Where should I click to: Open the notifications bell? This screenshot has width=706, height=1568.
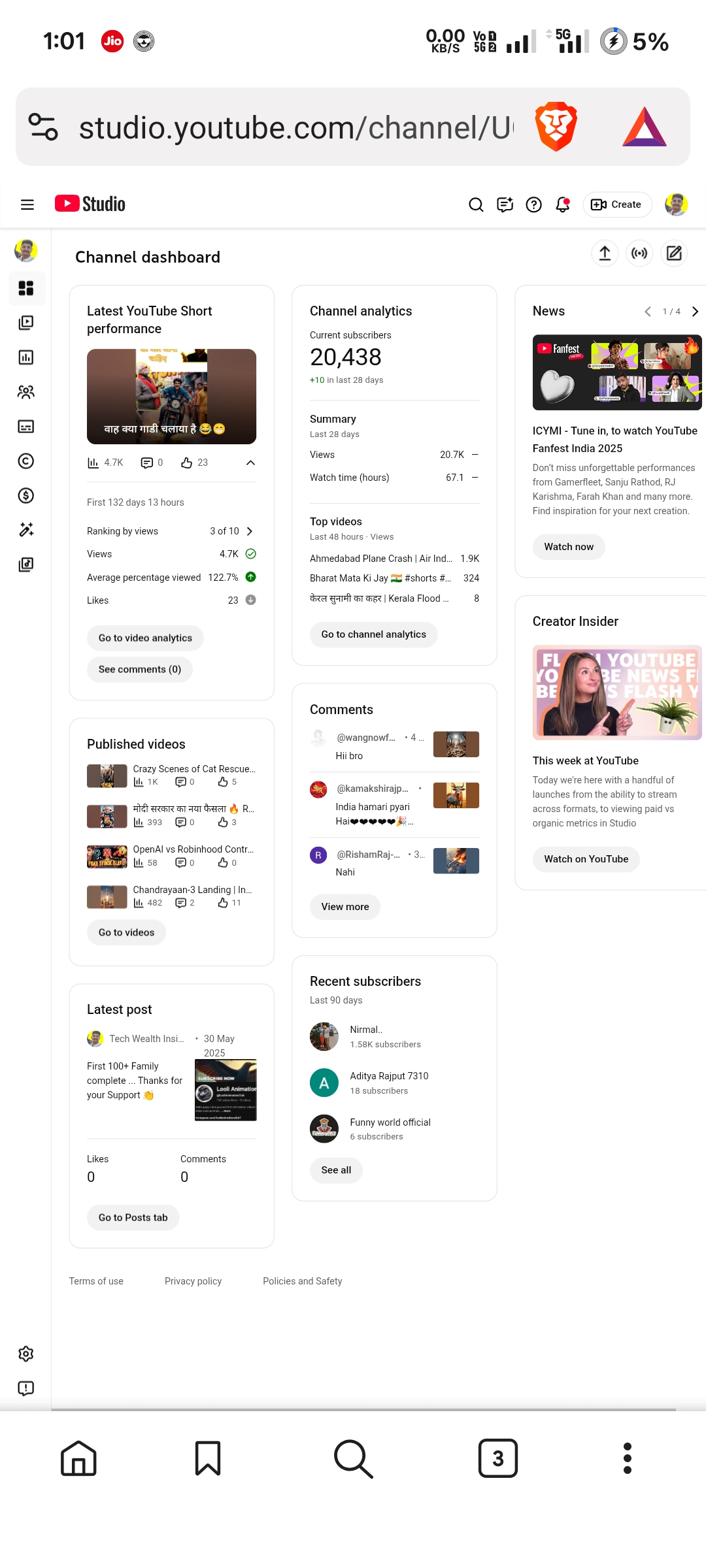(562, 205)
